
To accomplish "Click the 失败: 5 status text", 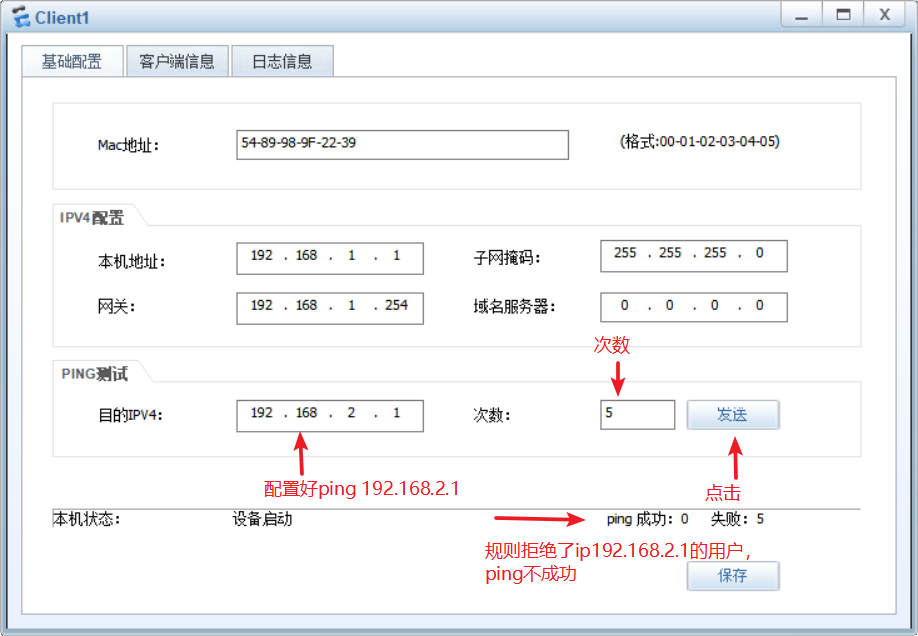I will [737, 519].
